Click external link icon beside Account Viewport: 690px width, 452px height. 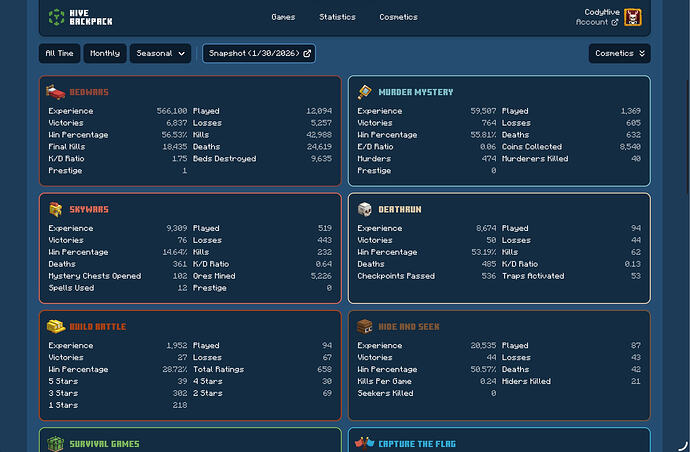coord(615,22)
